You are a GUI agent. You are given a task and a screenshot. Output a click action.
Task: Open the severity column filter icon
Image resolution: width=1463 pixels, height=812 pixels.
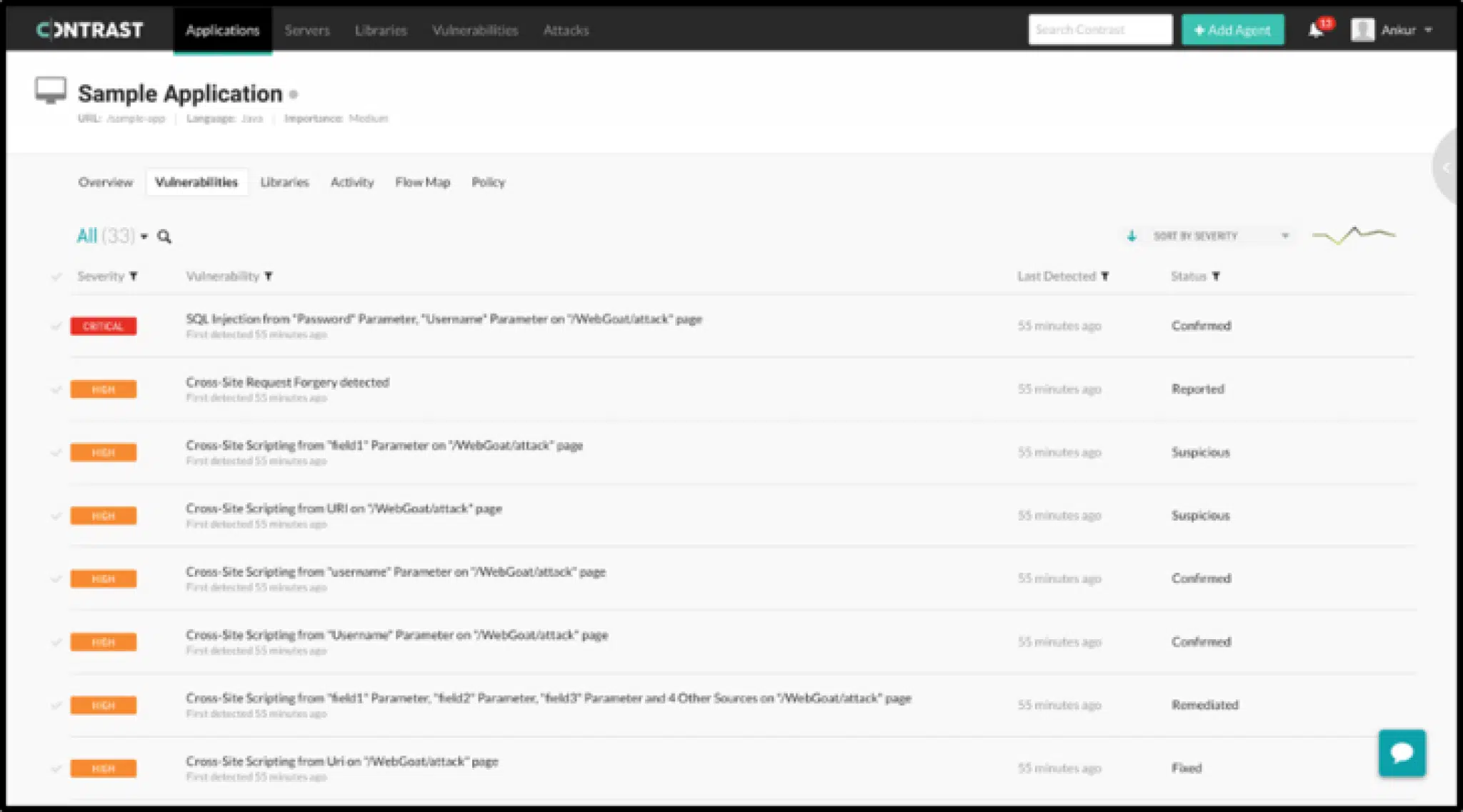(135, 276)
